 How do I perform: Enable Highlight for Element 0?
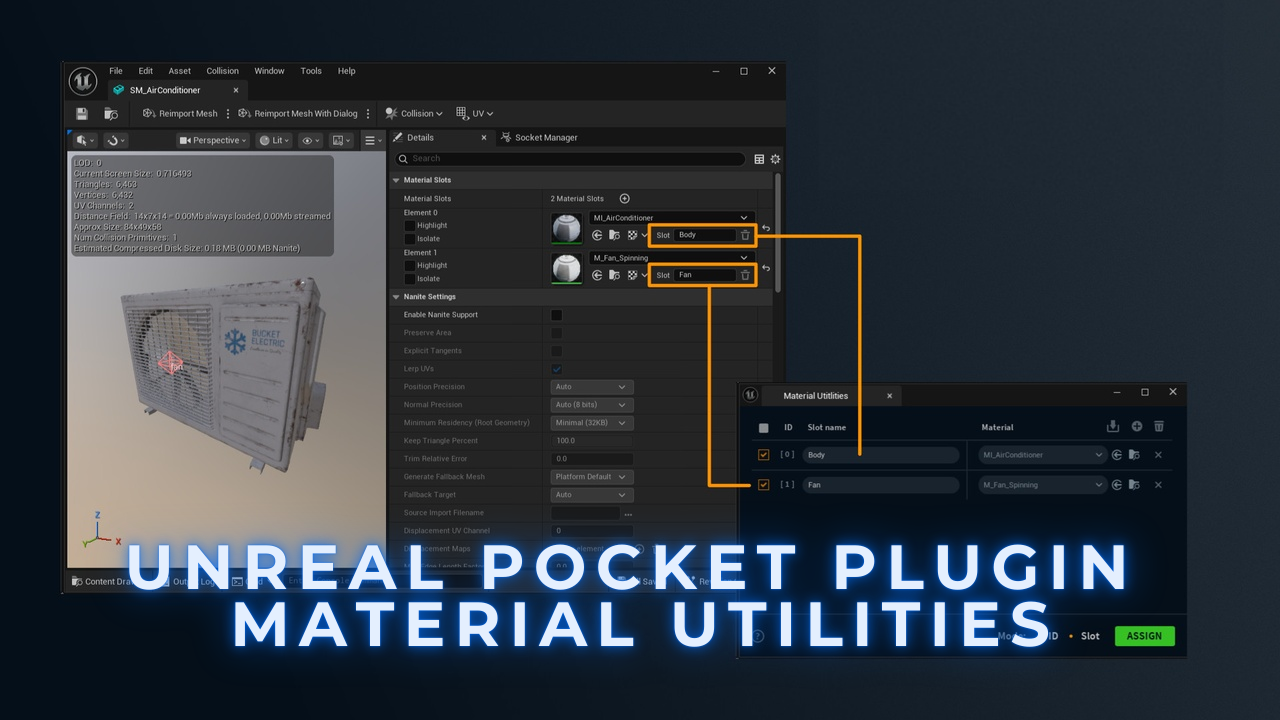point(409,226)
